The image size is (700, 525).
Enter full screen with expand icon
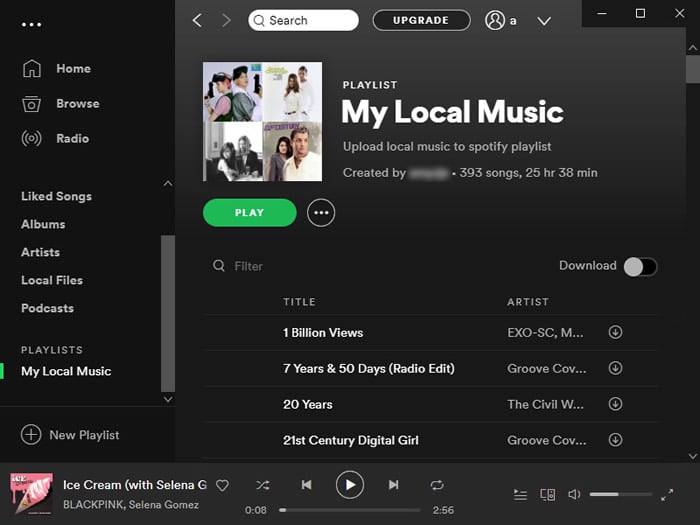667,495
